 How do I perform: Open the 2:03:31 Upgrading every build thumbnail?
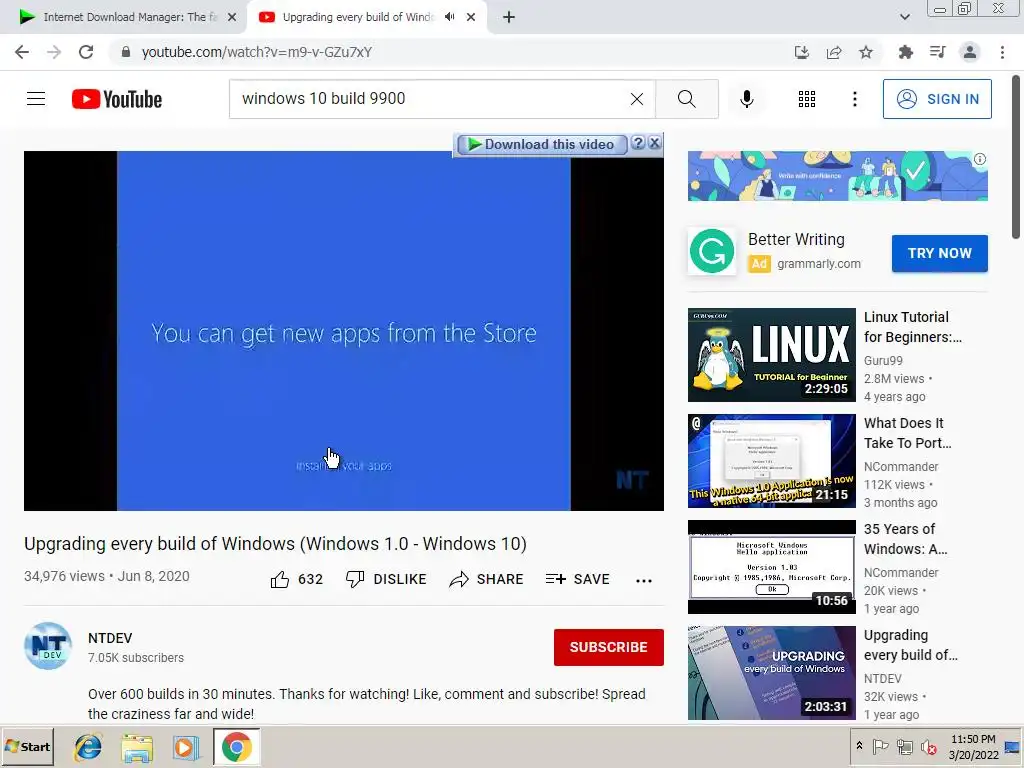pos(771,673)
